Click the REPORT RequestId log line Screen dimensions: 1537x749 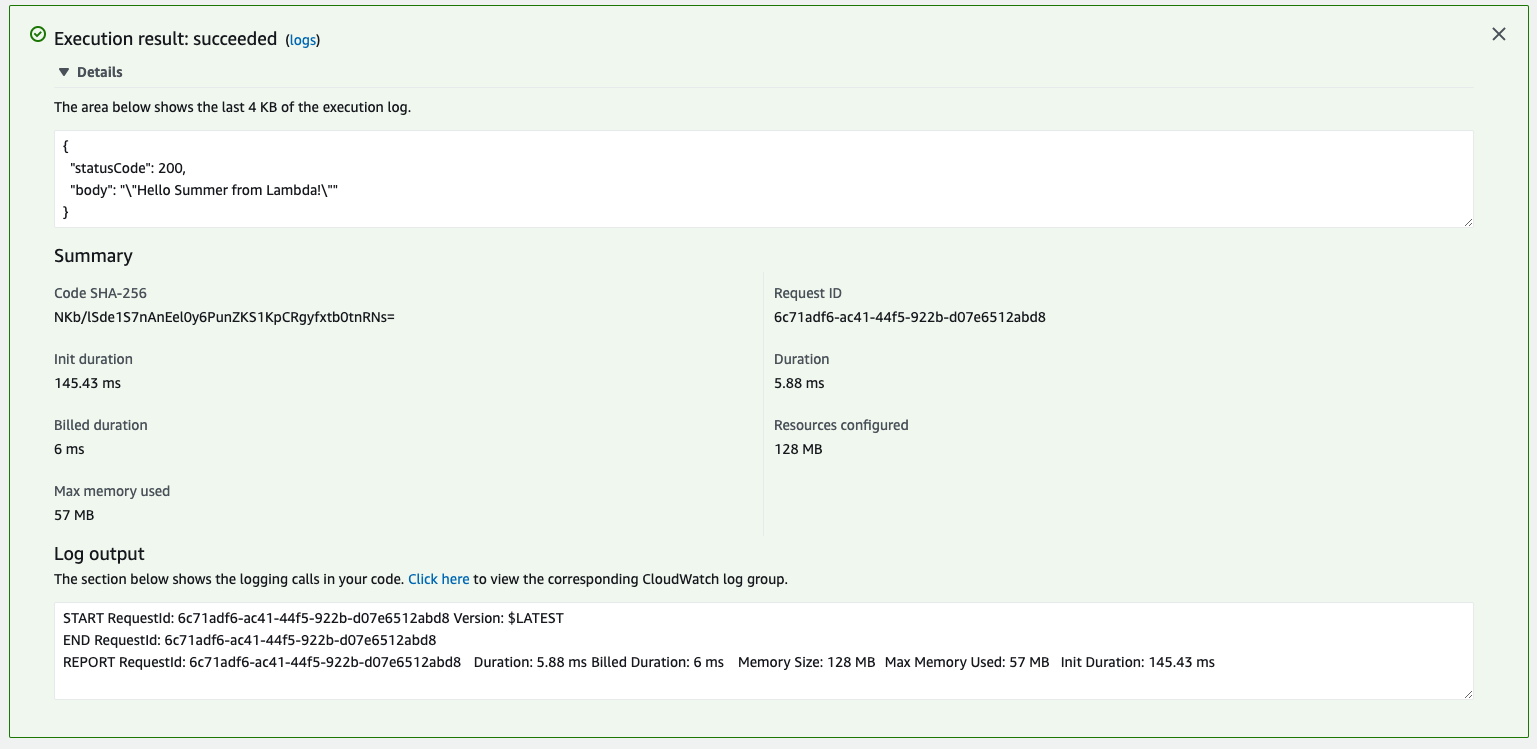(639, 662)
